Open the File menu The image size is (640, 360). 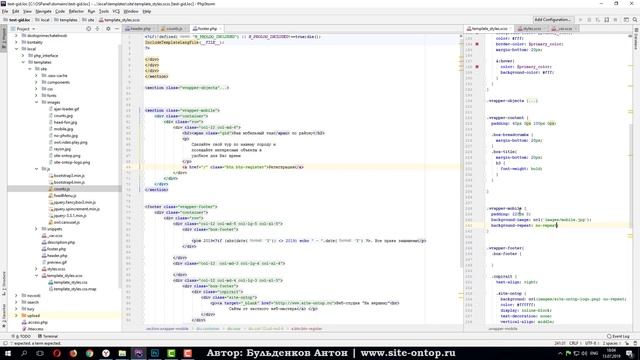point(5,11)
